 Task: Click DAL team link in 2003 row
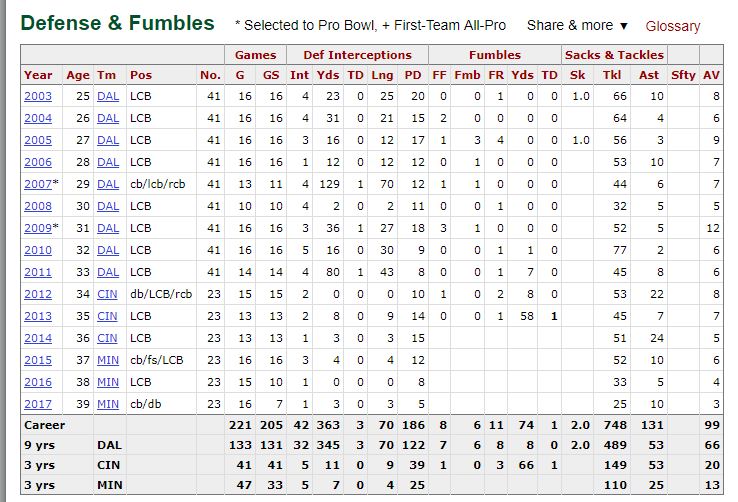[x=108, y=96]
